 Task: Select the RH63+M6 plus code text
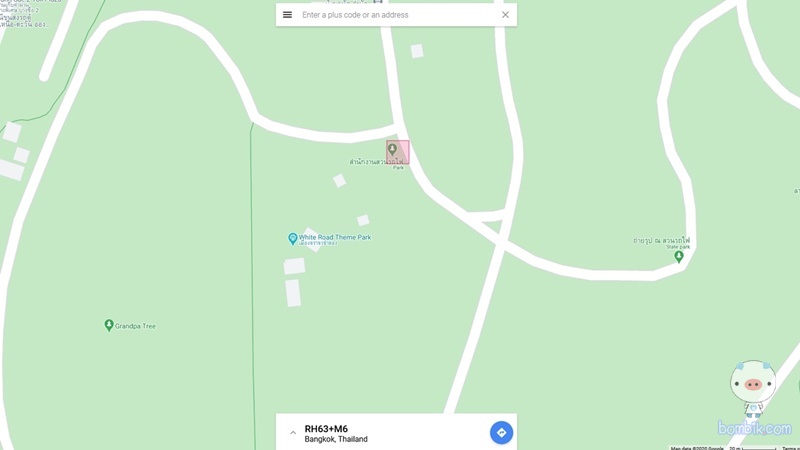(x=326, y=429)
